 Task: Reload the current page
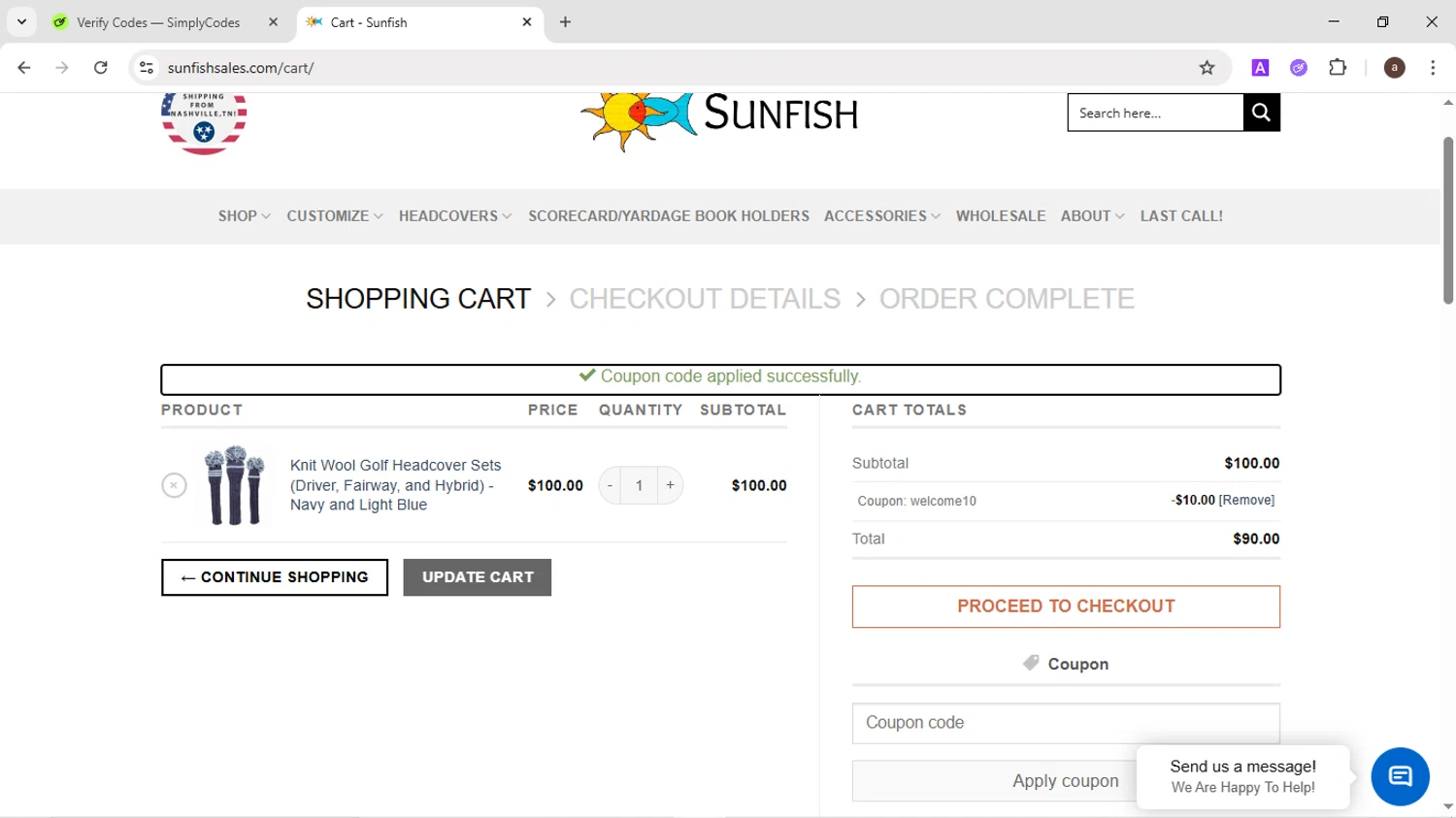tap(101, 68)
